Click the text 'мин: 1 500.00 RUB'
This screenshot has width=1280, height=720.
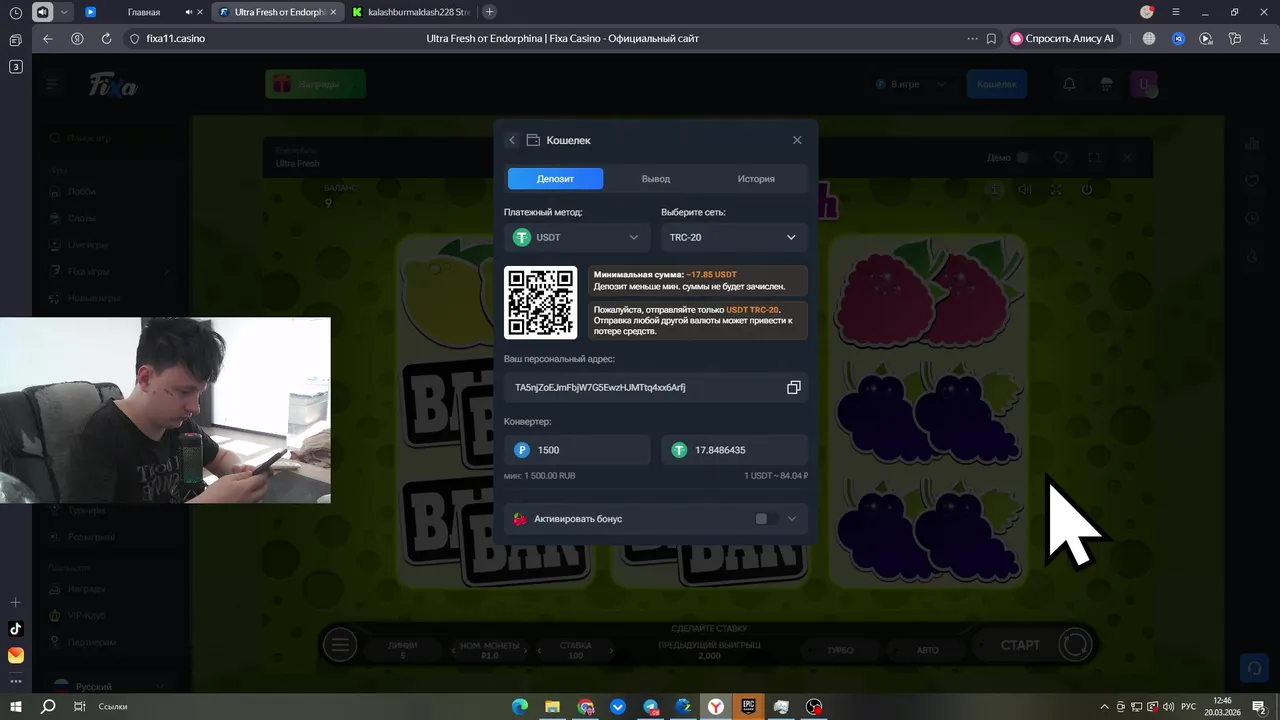[539, 476]
